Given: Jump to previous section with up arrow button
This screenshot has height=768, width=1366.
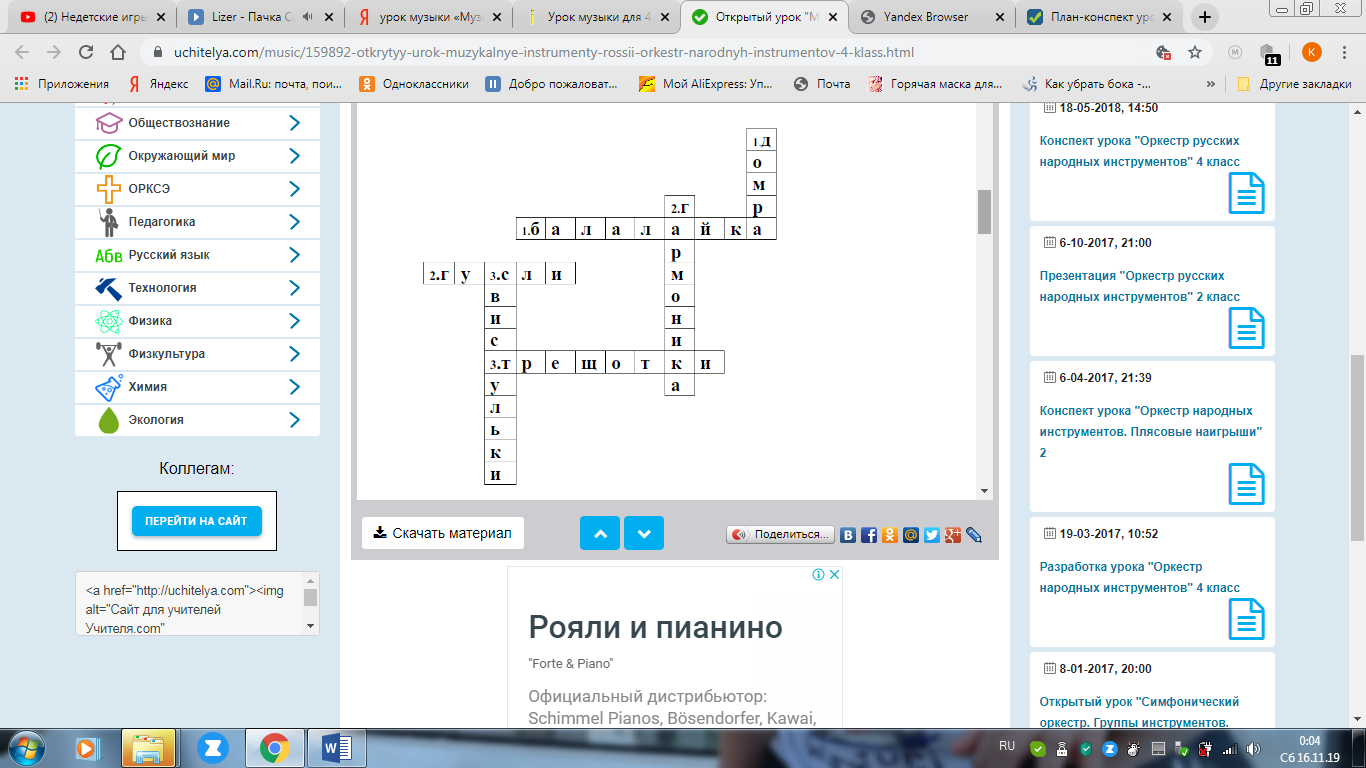Looking at the screenshot, I should (x=600, y=533).
